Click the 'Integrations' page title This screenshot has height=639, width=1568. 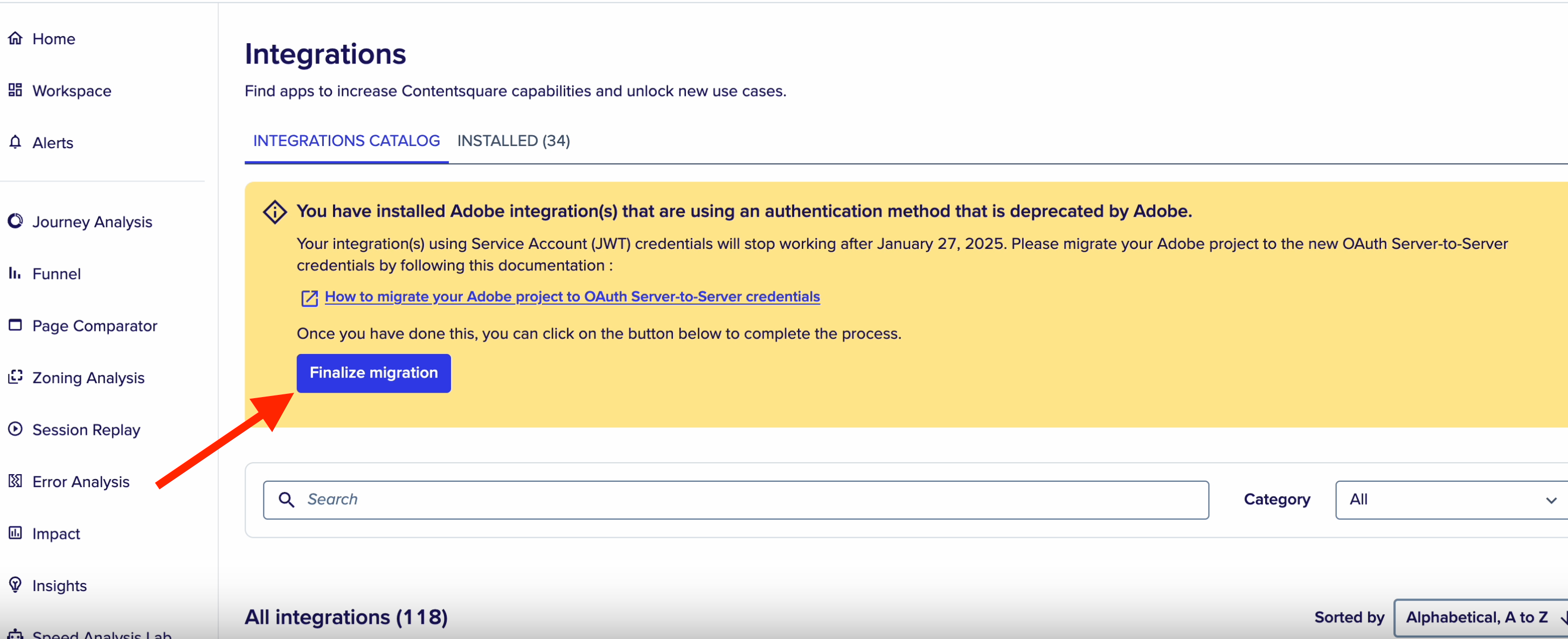coord(325,53)
